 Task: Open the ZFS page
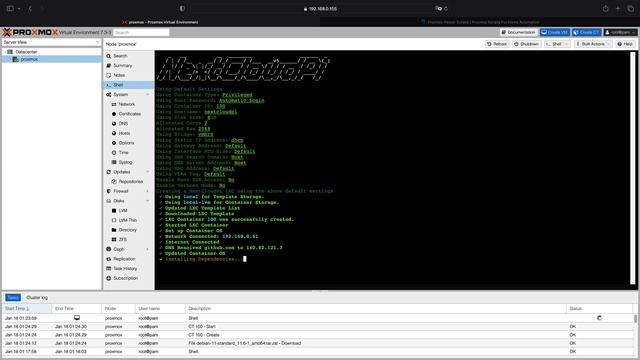pos(122,240)
